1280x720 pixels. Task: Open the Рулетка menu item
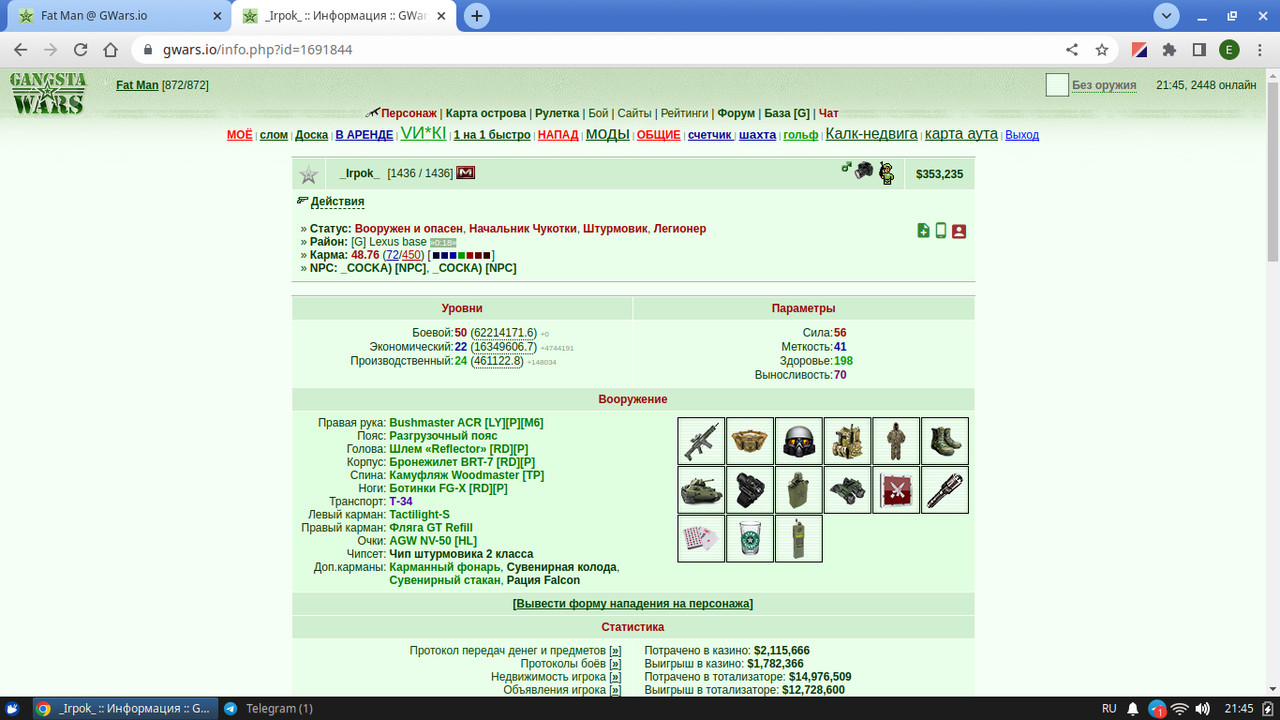click(x=558, y=113)
